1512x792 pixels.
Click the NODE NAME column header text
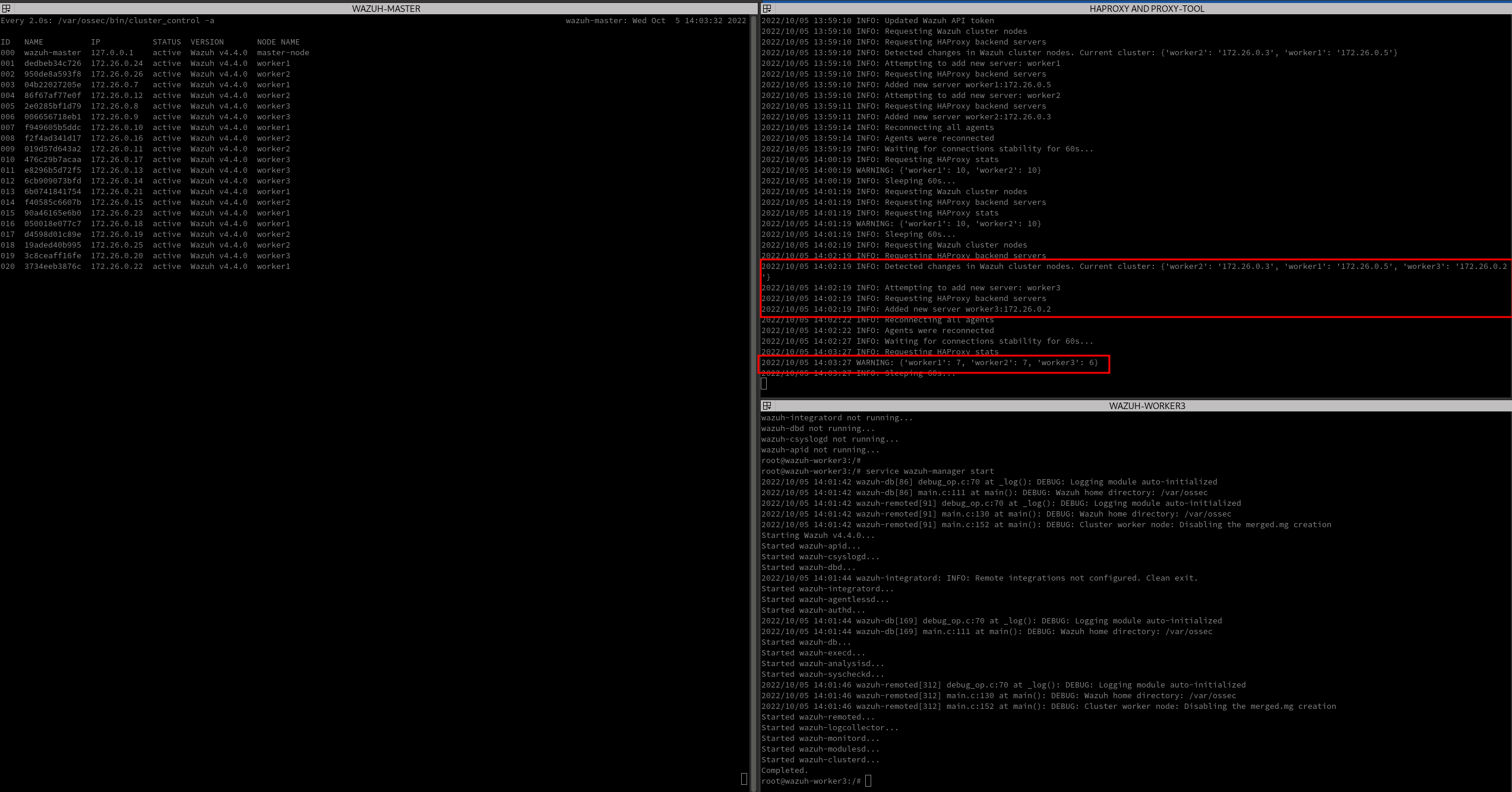click(278, 42)
